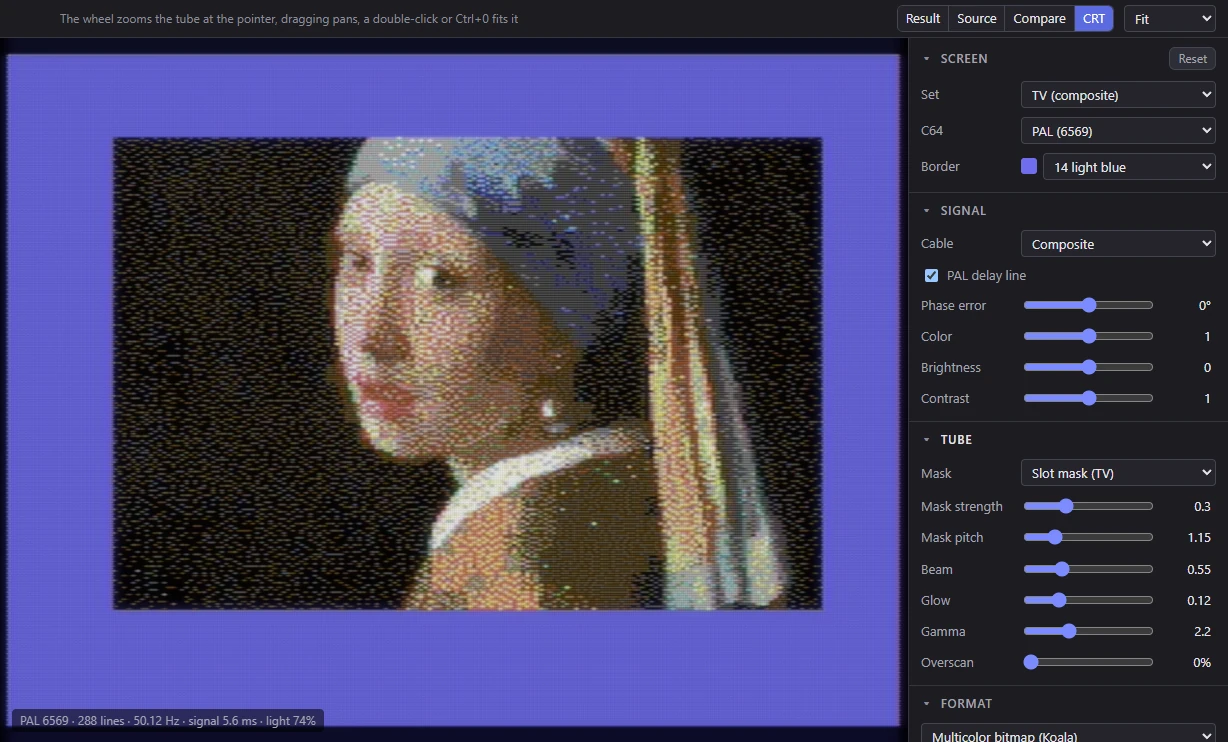1228x742 pixels.
Task: Open the Set dropdown showing TV (composite)
Action: click(1118, 95)
